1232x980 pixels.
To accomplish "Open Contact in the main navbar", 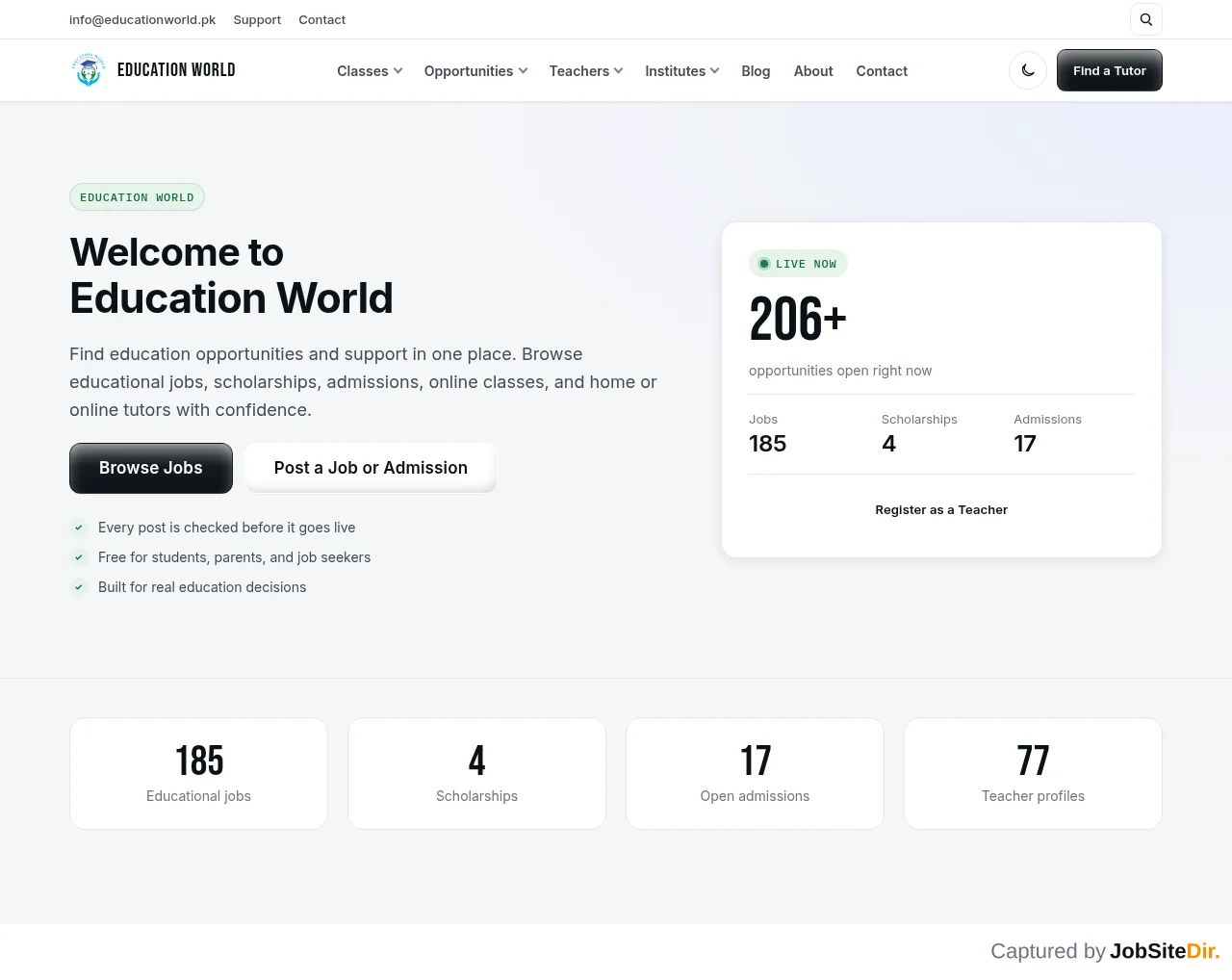I will pos(882,71).
